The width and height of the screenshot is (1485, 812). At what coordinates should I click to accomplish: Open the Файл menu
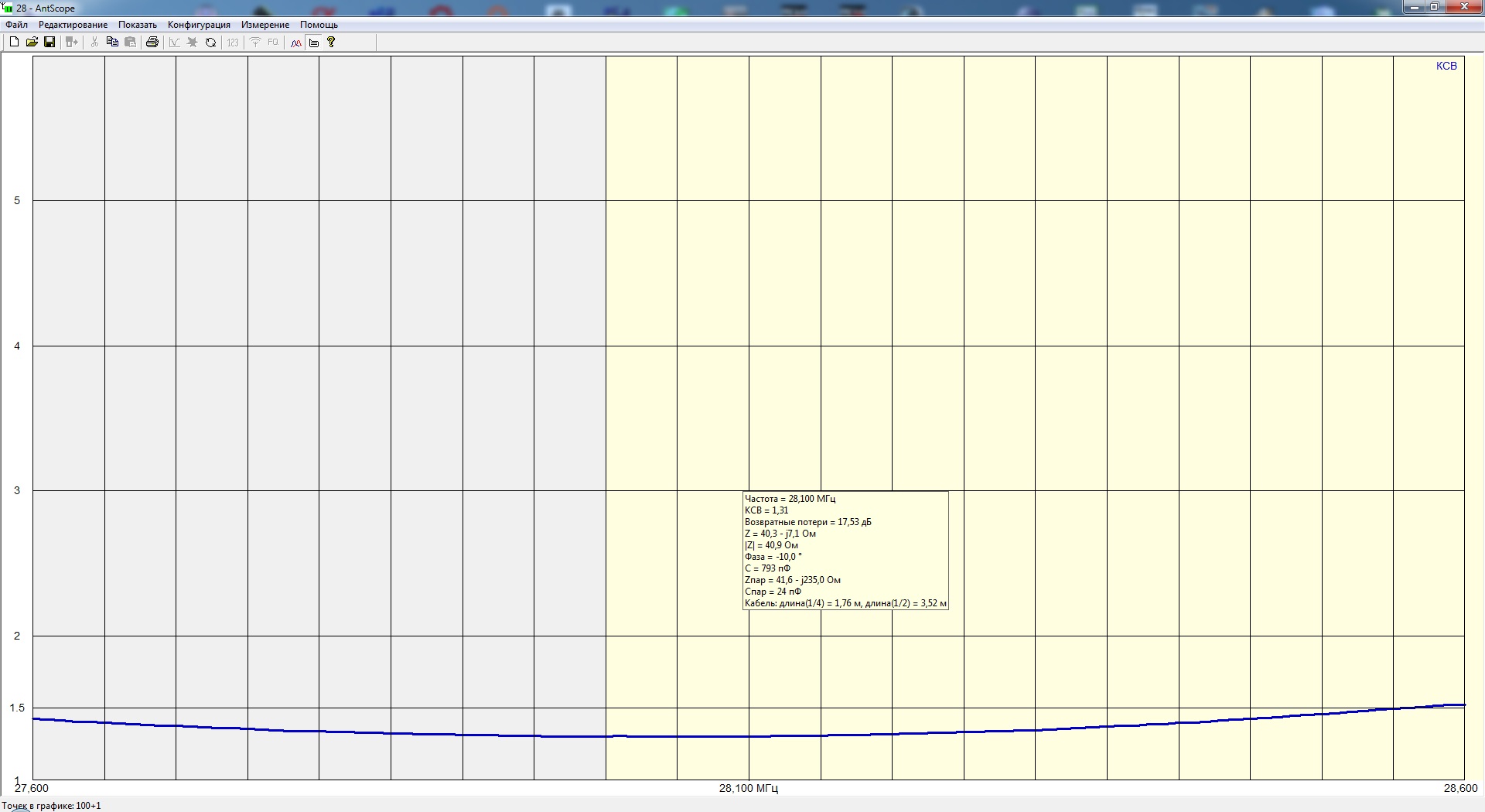click(x=16, y=25)
